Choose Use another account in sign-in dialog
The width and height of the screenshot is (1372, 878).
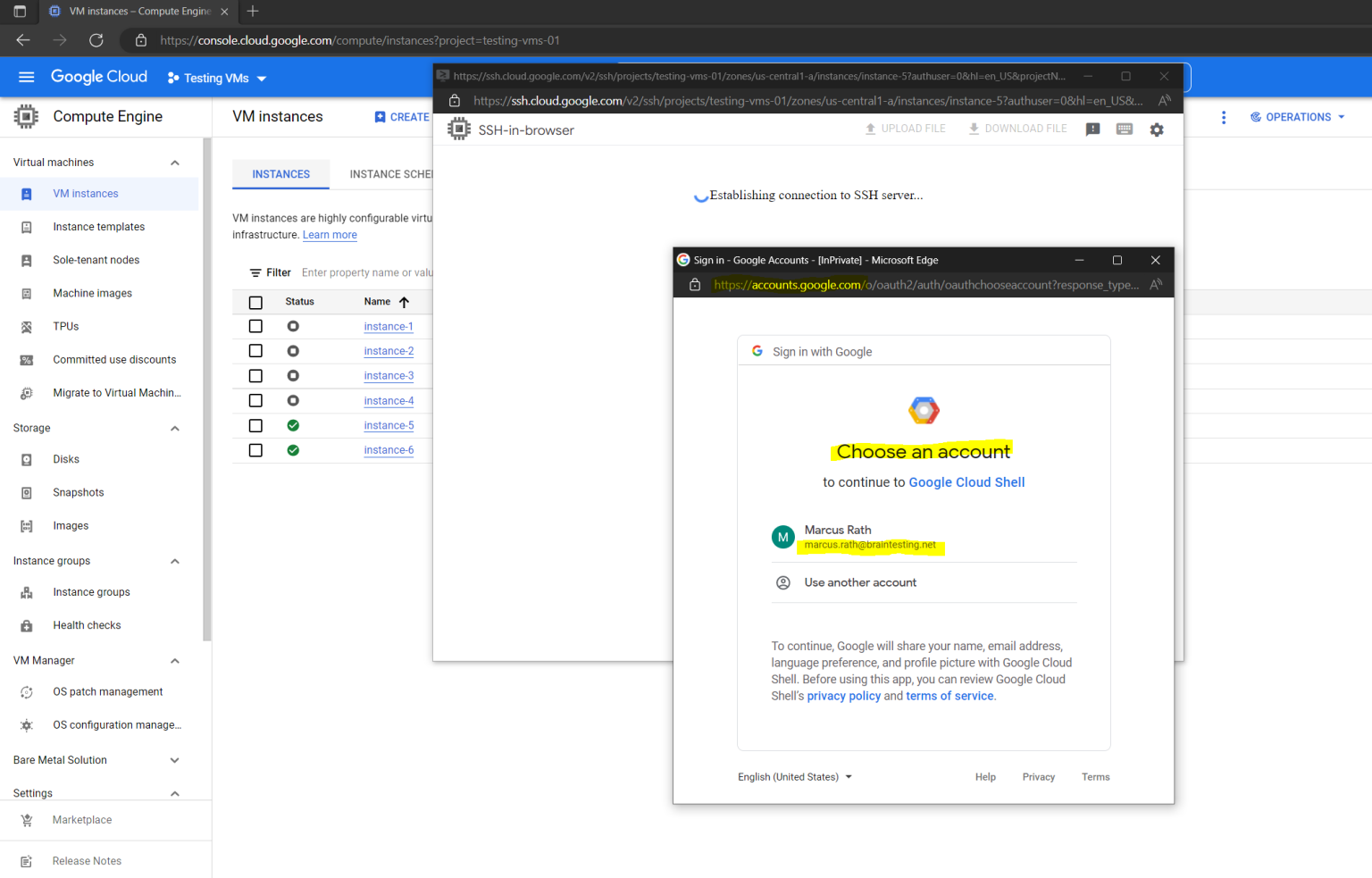[x=860, y=582]
